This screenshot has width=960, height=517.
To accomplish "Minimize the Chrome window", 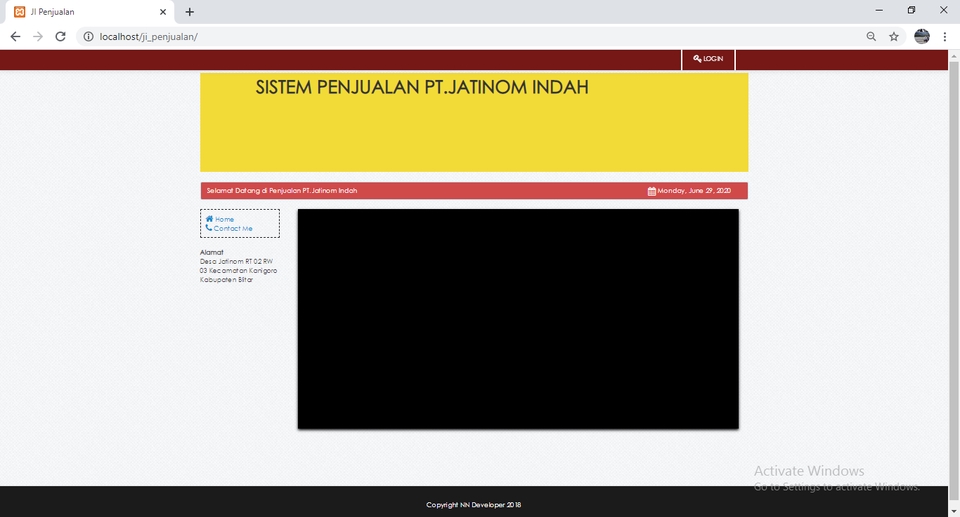I will coord(879,10).
